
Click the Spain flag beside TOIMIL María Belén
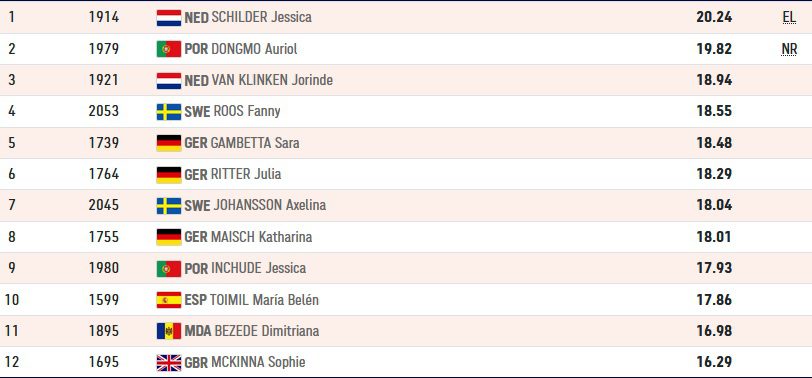(169, 300)
